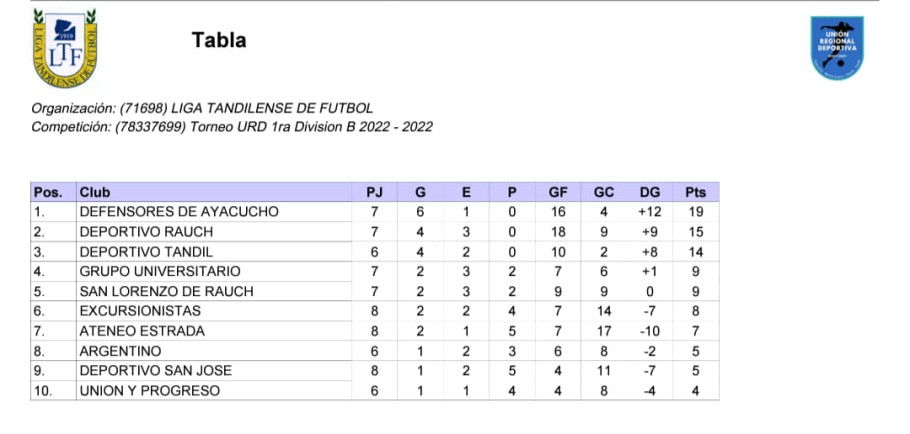Select ATENEO ESTRADA club name
Viewport: 910px width, 434px height.
142,331
